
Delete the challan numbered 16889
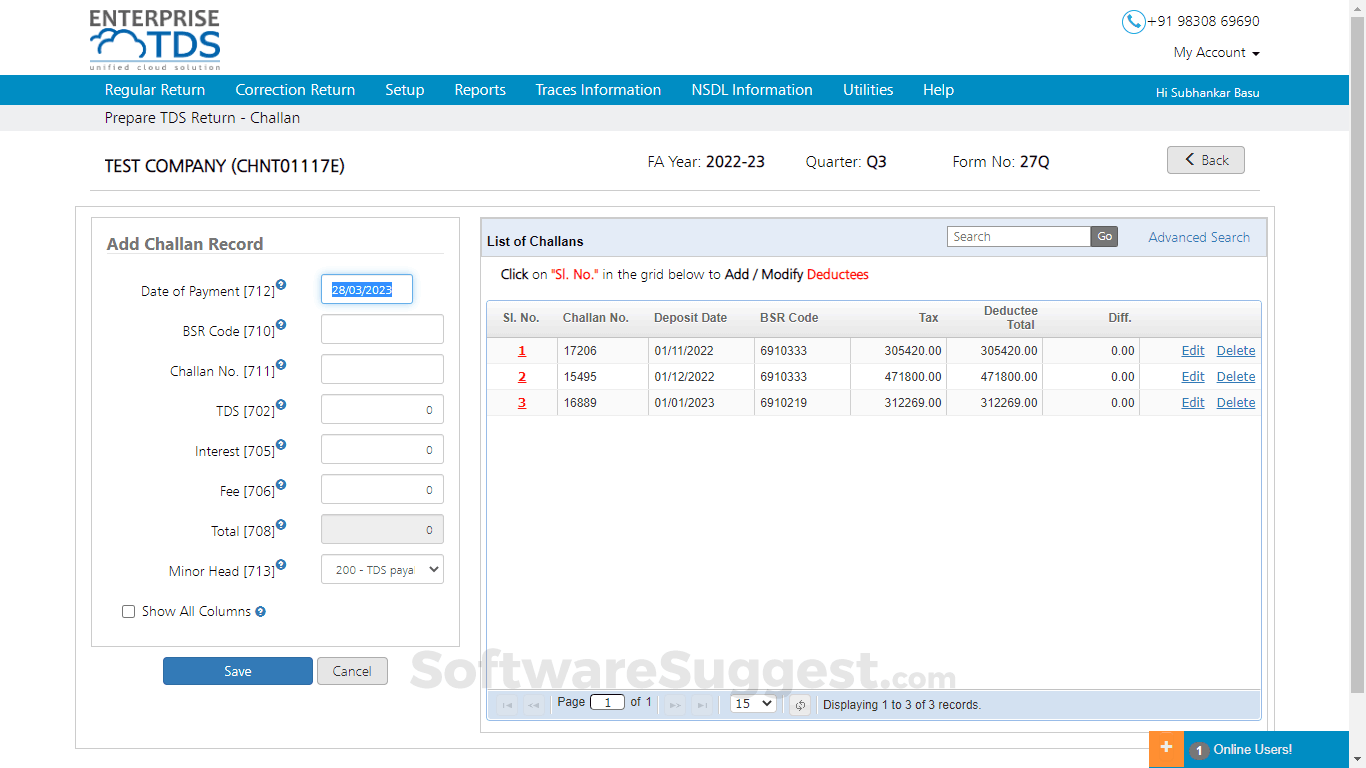(x=1235, y=402)
